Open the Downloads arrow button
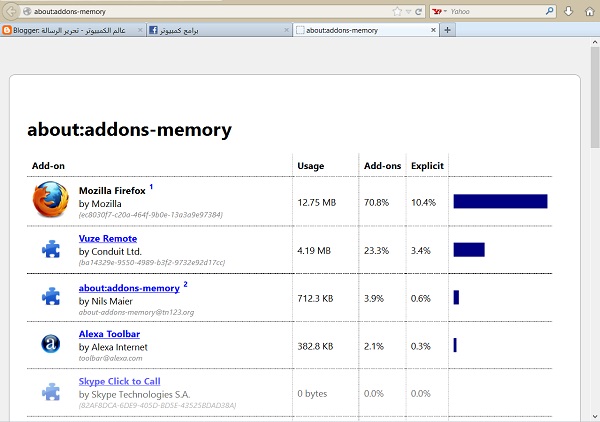Image resolution: width=600 pixels, height=422 pixels. [x=568, y=11]
